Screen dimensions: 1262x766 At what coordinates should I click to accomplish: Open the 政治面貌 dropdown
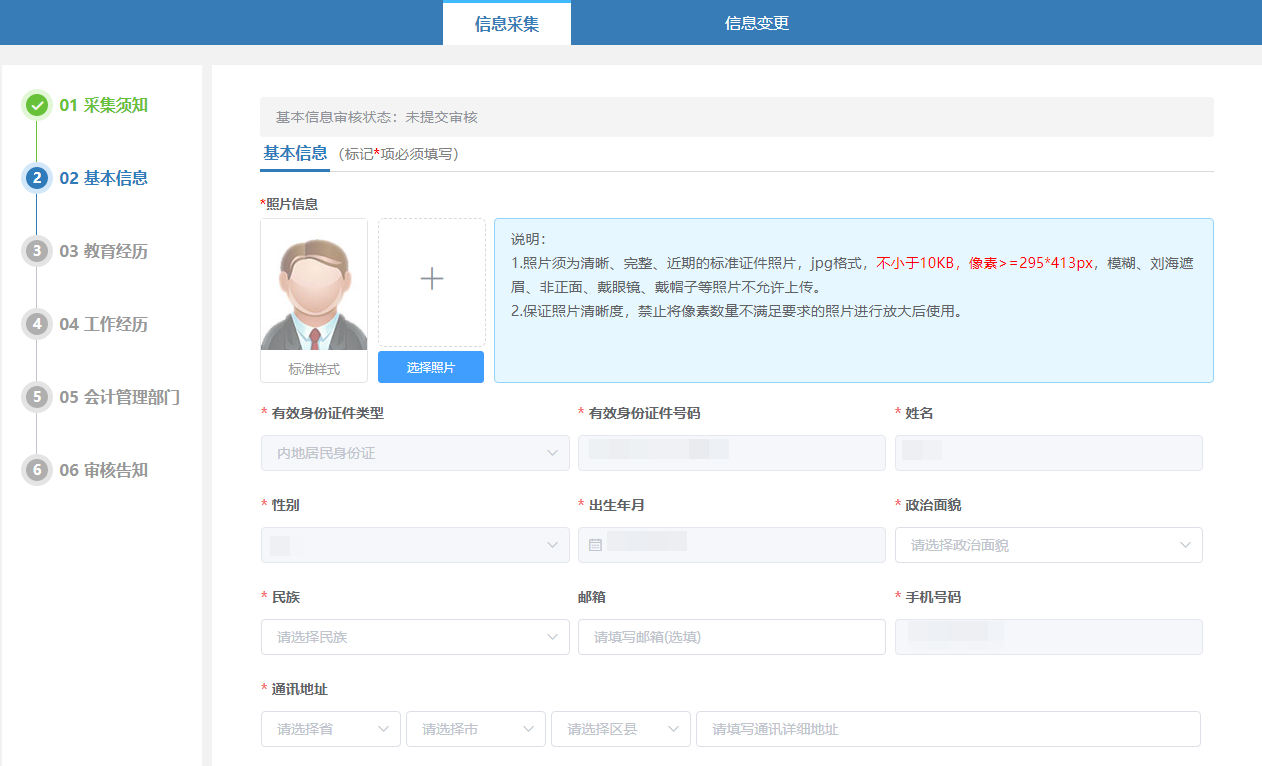tap(1048, 544)
